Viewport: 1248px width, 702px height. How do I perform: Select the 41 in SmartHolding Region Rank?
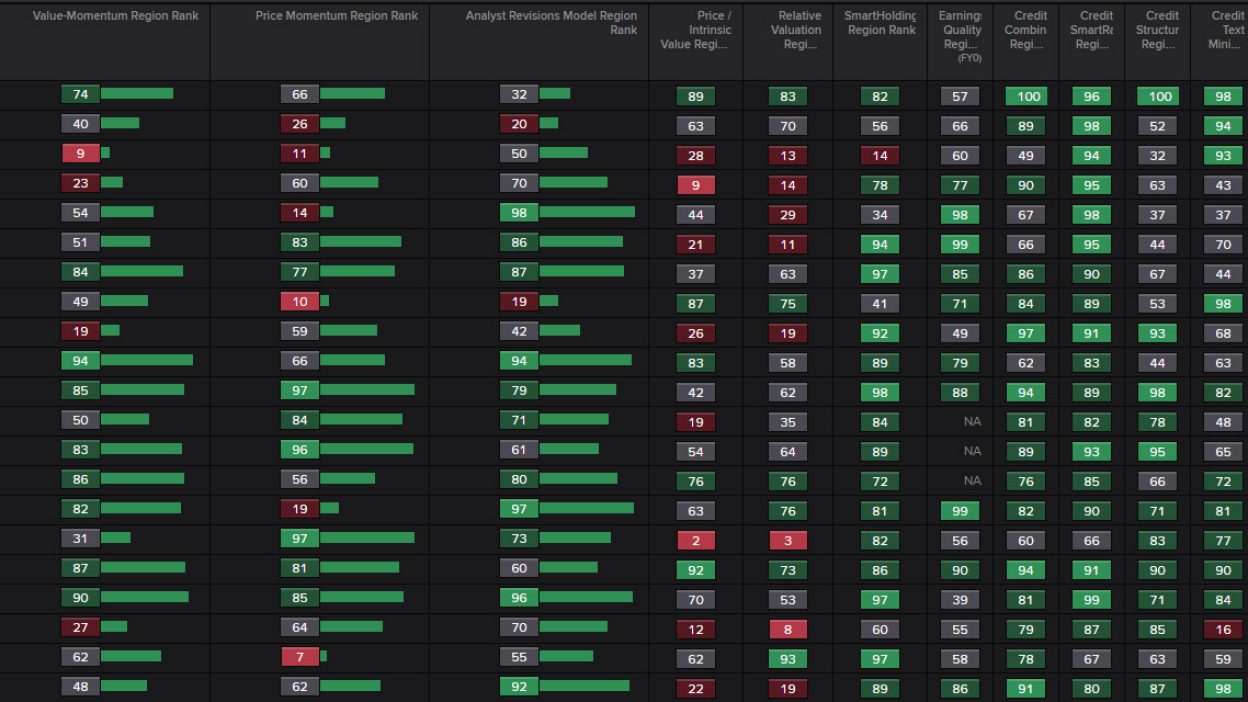pyautogui.click(x=879, y=304)
